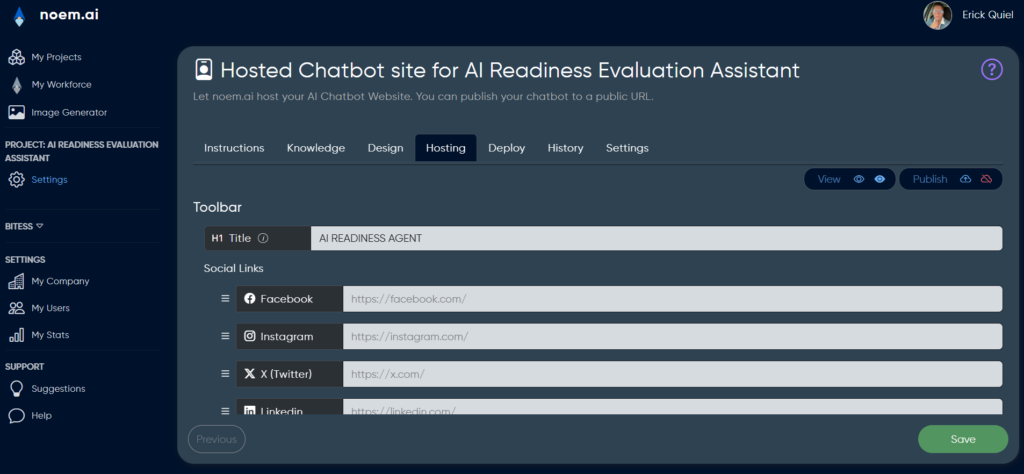
Task: Click the outlined eye View icon
Action: click(859, 180)
